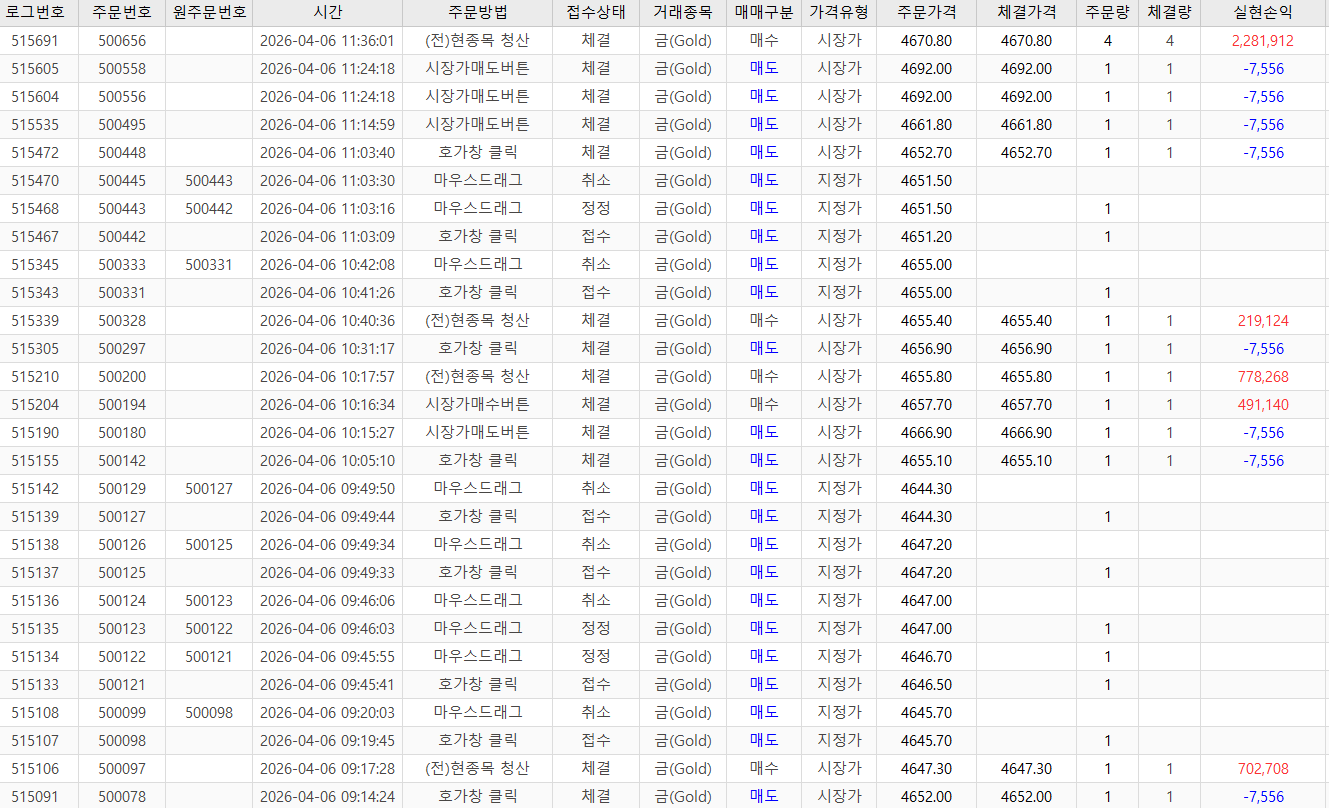Click the 주문가격 column header
Screen dimensions: 1329x808
926,13
